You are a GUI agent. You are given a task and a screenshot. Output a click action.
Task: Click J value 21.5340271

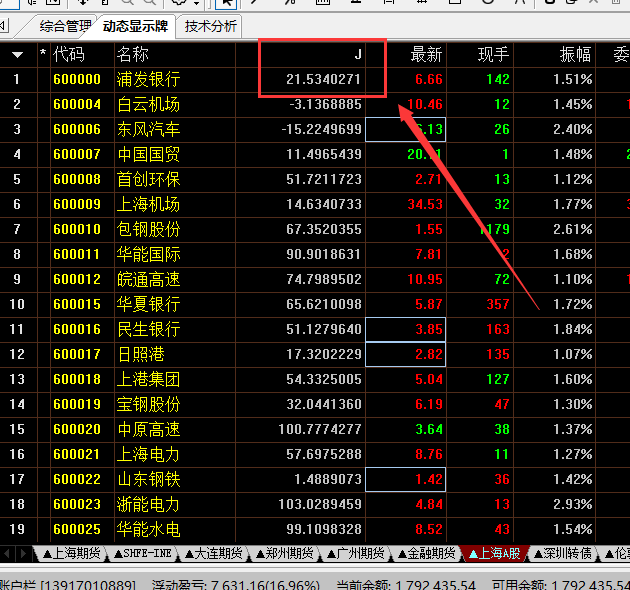pyautogui.click(x=323, y=79)
